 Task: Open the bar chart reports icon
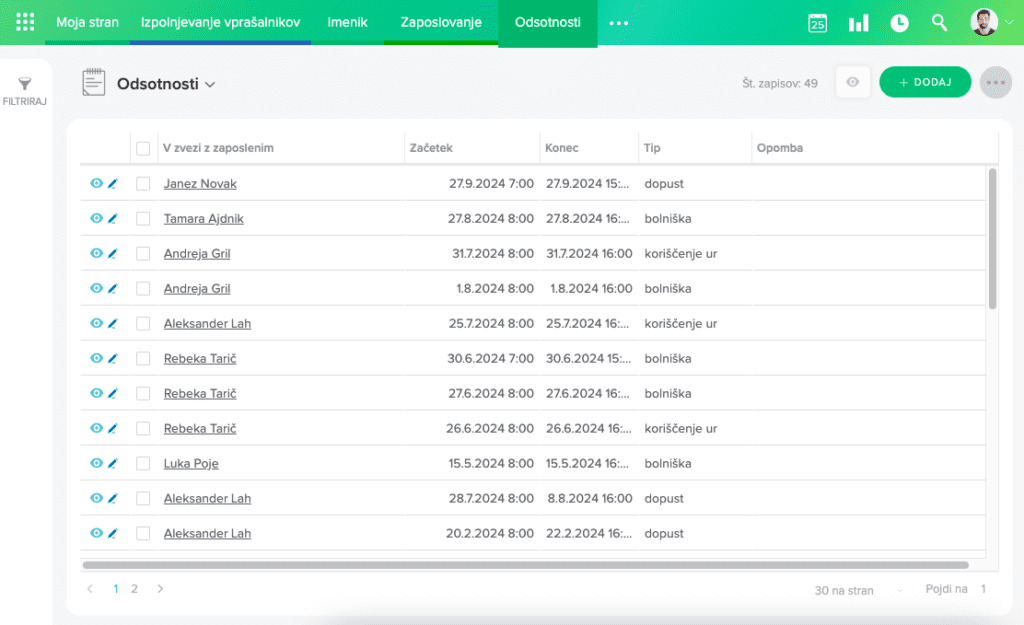point(858,23)
